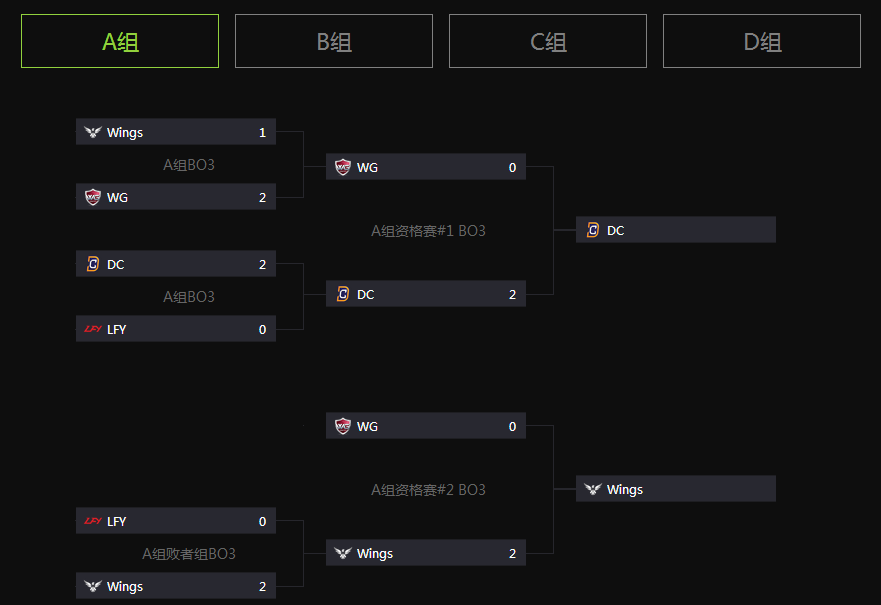The width and height of the screenshot is (881, 605).
Task: Click Wings logo in first-round top match
Action: click(93, 132)
